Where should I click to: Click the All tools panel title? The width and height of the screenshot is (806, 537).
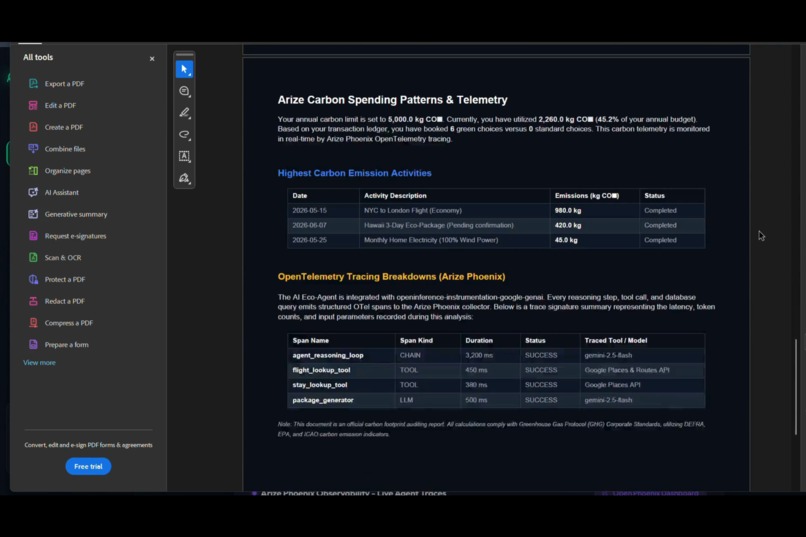point(38,58)
